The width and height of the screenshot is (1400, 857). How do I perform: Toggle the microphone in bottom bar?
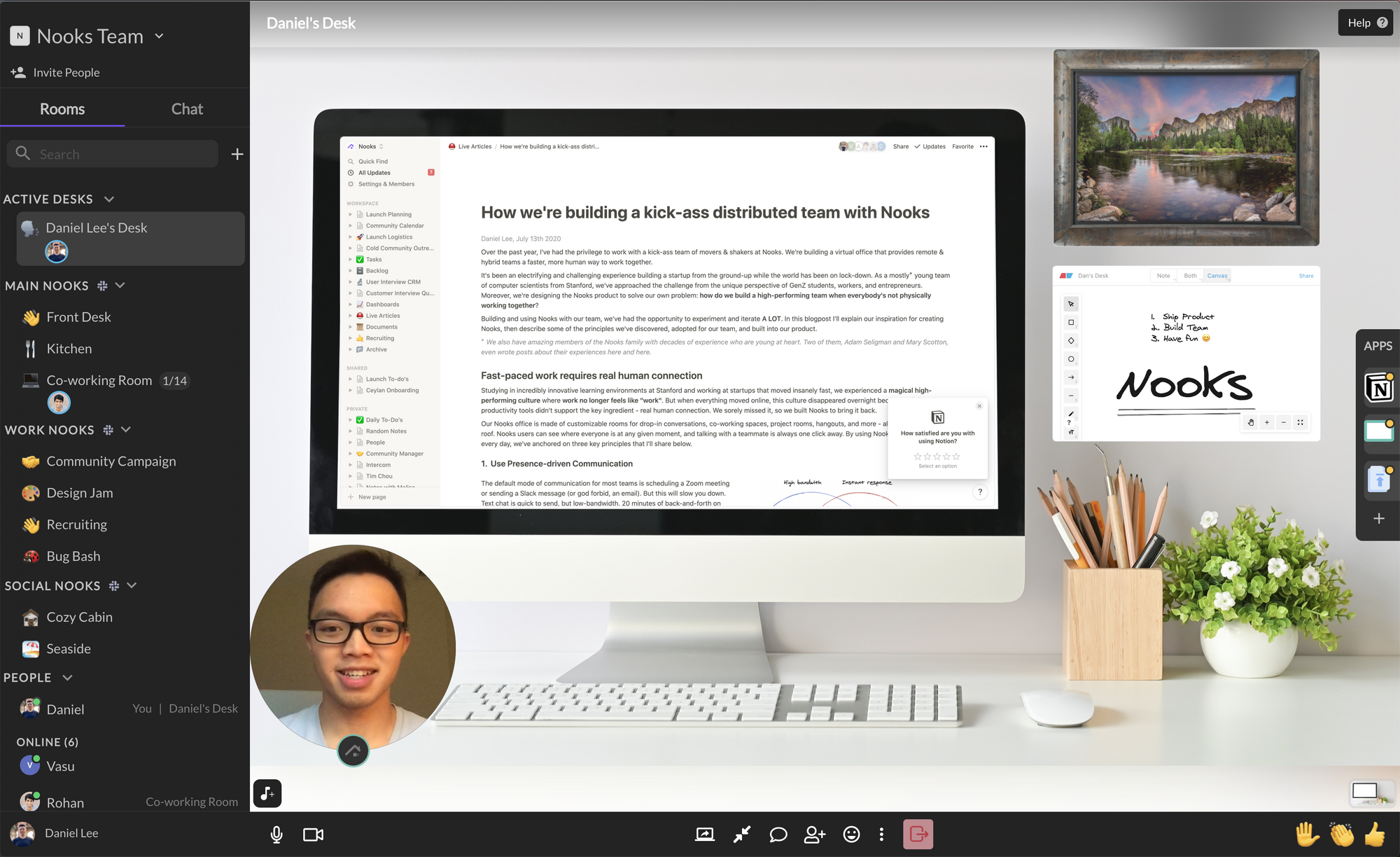click(x=276, y=835)
